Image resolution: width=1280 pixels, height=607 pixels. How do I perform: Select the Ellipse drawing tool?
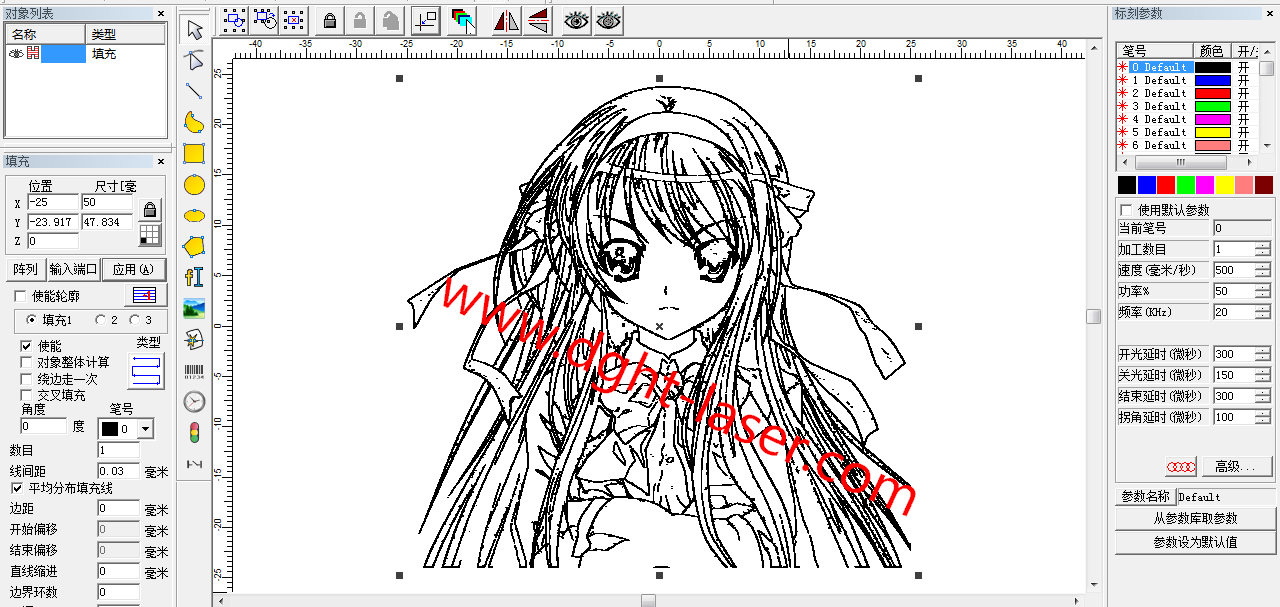pyautogui.click(x=194, y=215)
